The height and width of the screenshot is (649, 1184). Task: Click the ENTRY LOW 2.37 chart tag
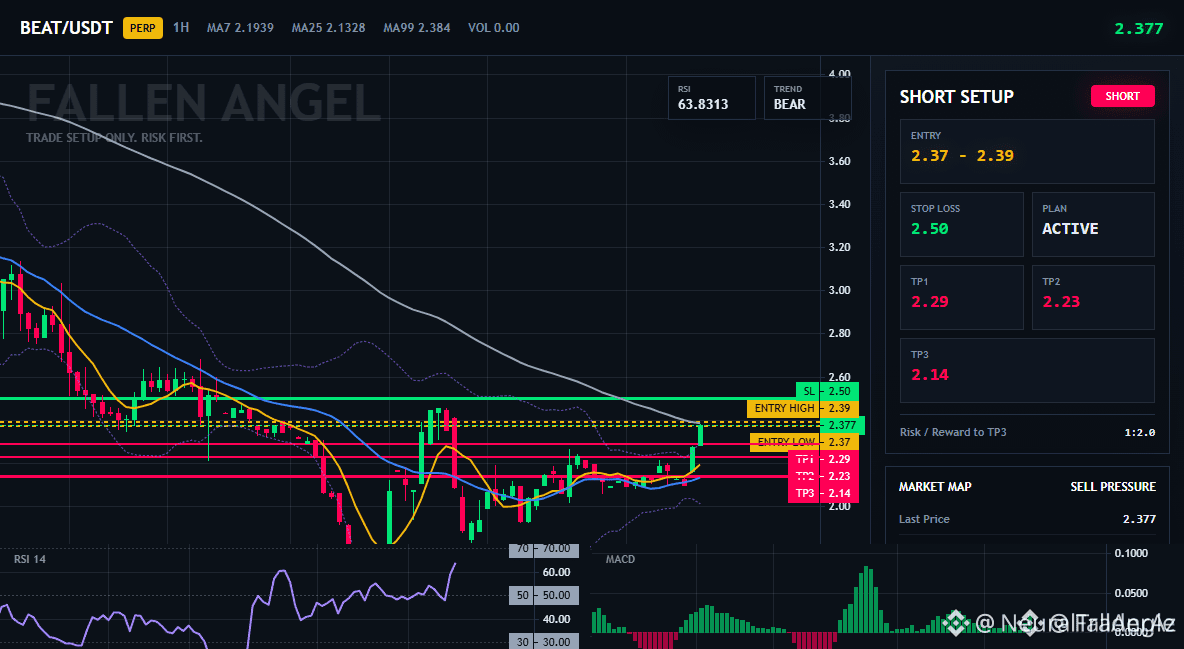click(803, 442)
